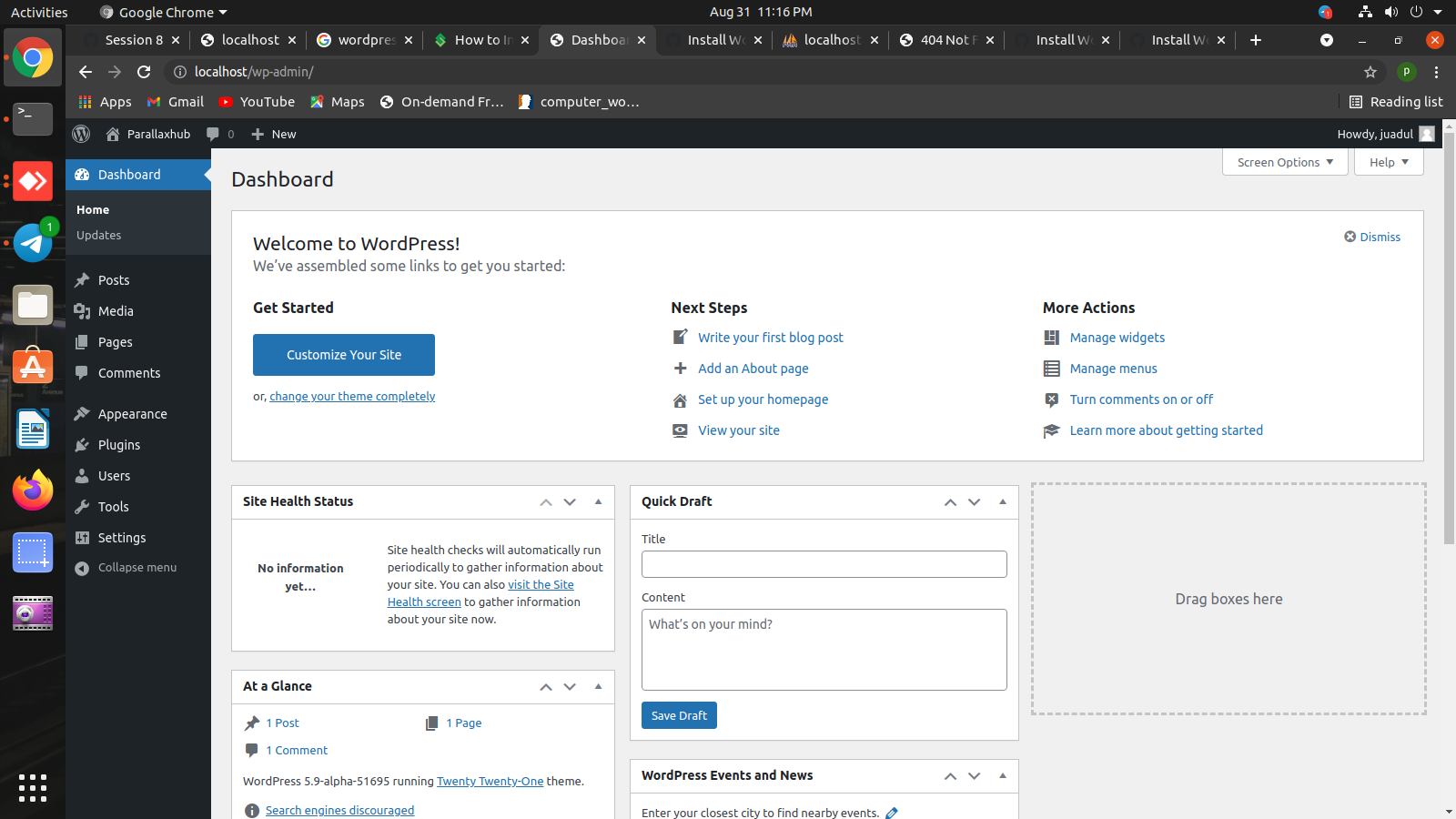Open the comments bubble in the admin bar
The image size is (1456, 819).
pyautogui.click(x=218, y=134)
